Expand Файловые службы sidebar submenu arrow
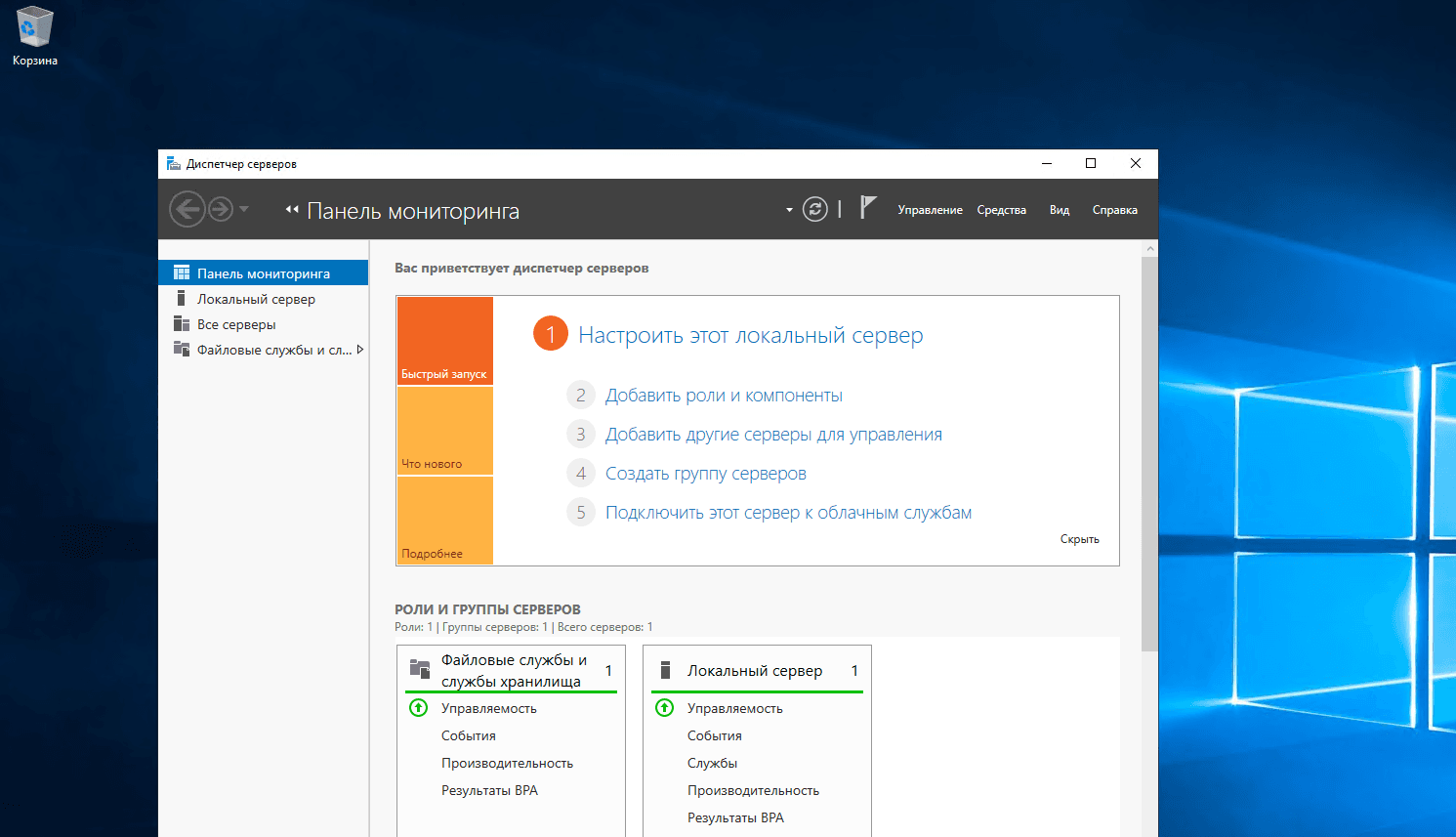Screen dimensions: 1456x837 (359, 350)
